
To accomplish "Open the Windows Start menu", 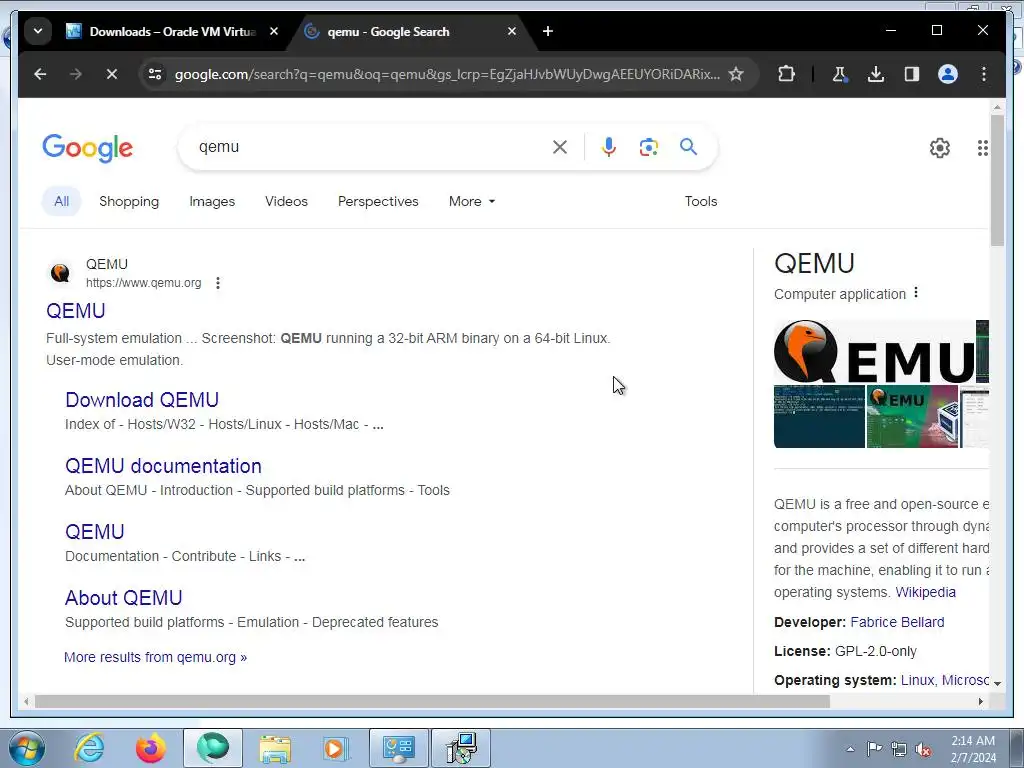I will pos(27,748).
